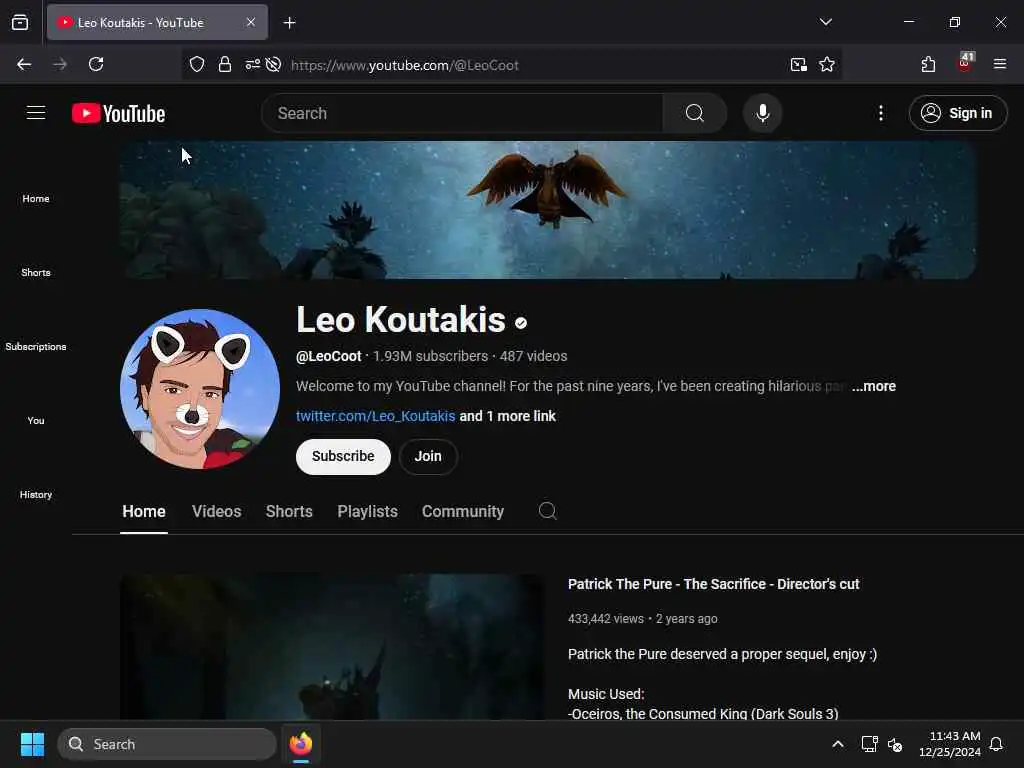Click the muted volume icon in tray

[x=895, y=744]
